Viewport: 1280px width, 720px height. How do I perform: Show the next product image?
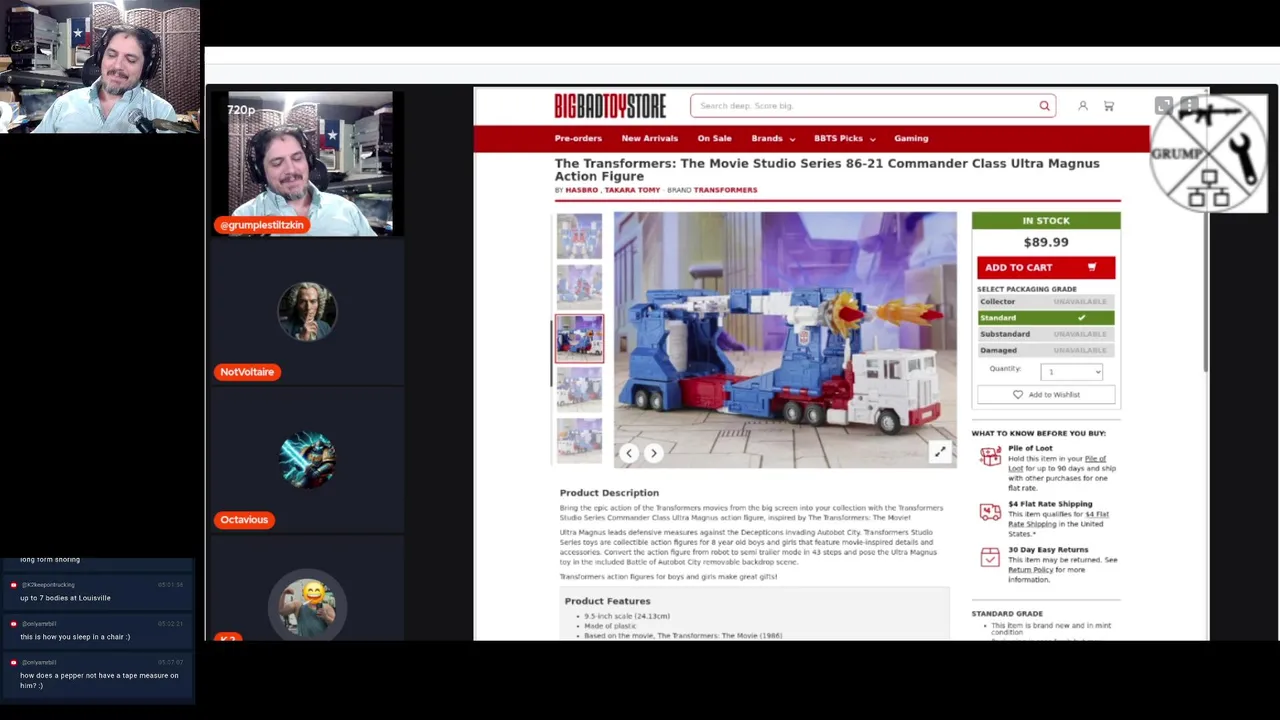(654, 453)
